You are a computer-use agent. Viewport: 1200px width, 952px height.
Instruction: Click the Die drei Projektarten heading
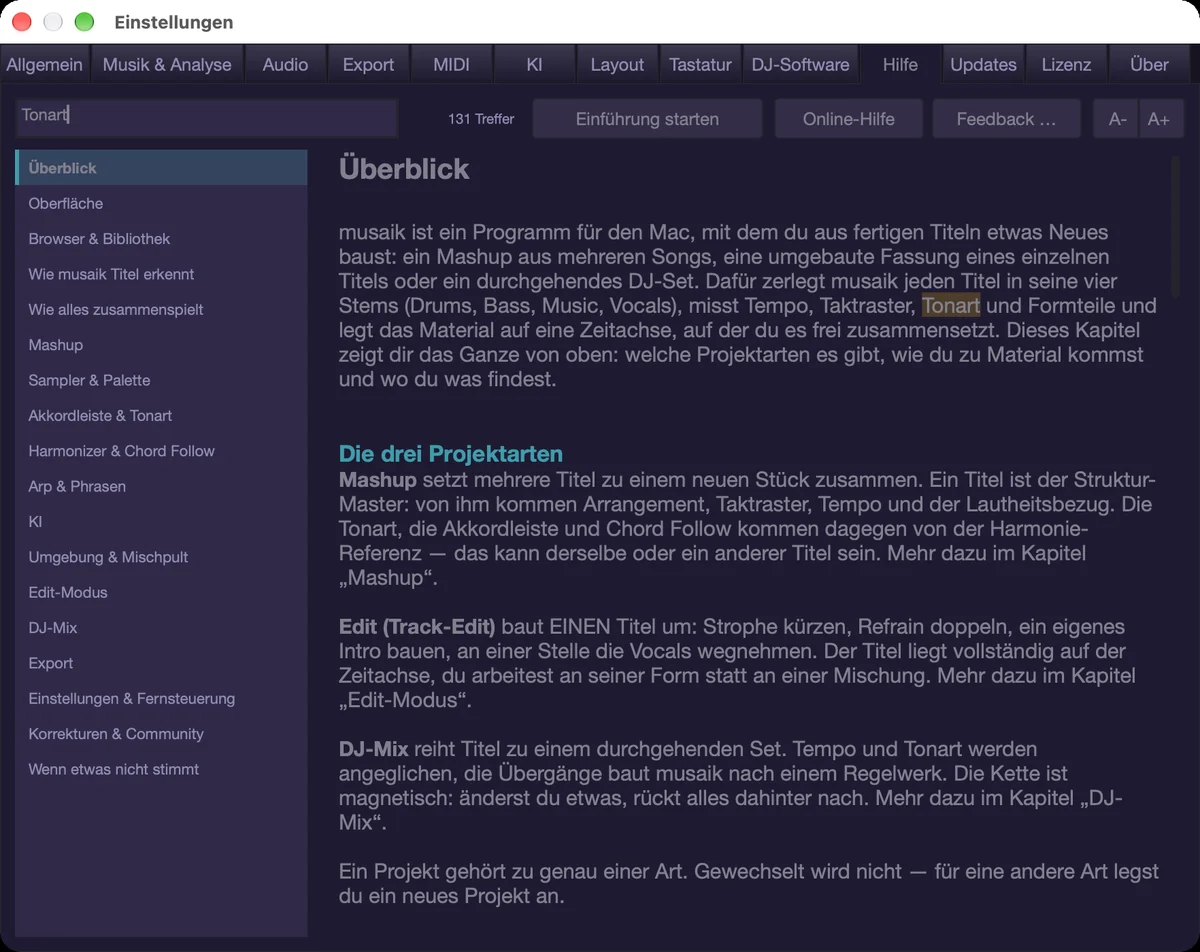450,454
